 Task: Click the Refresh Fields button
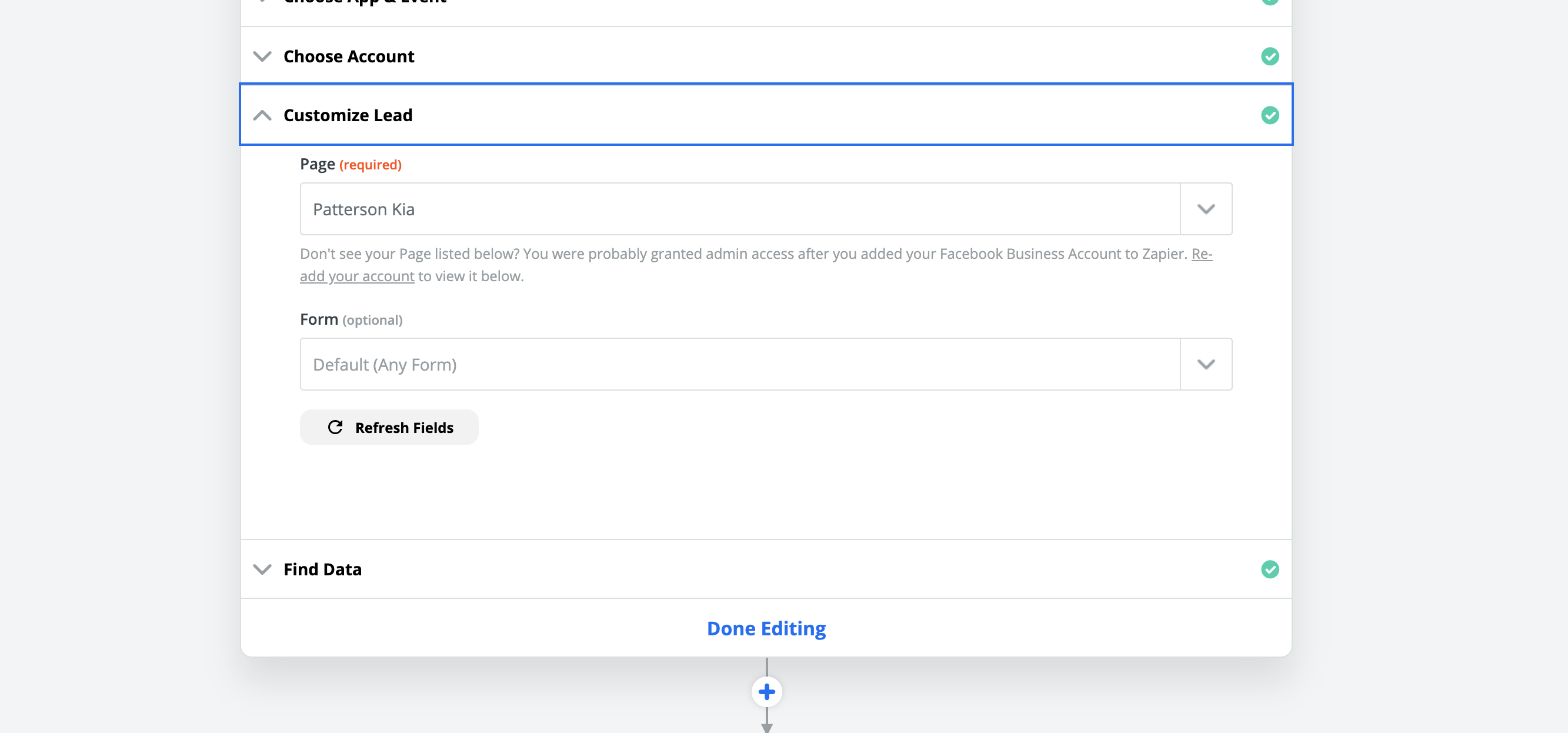pos(389,427)
